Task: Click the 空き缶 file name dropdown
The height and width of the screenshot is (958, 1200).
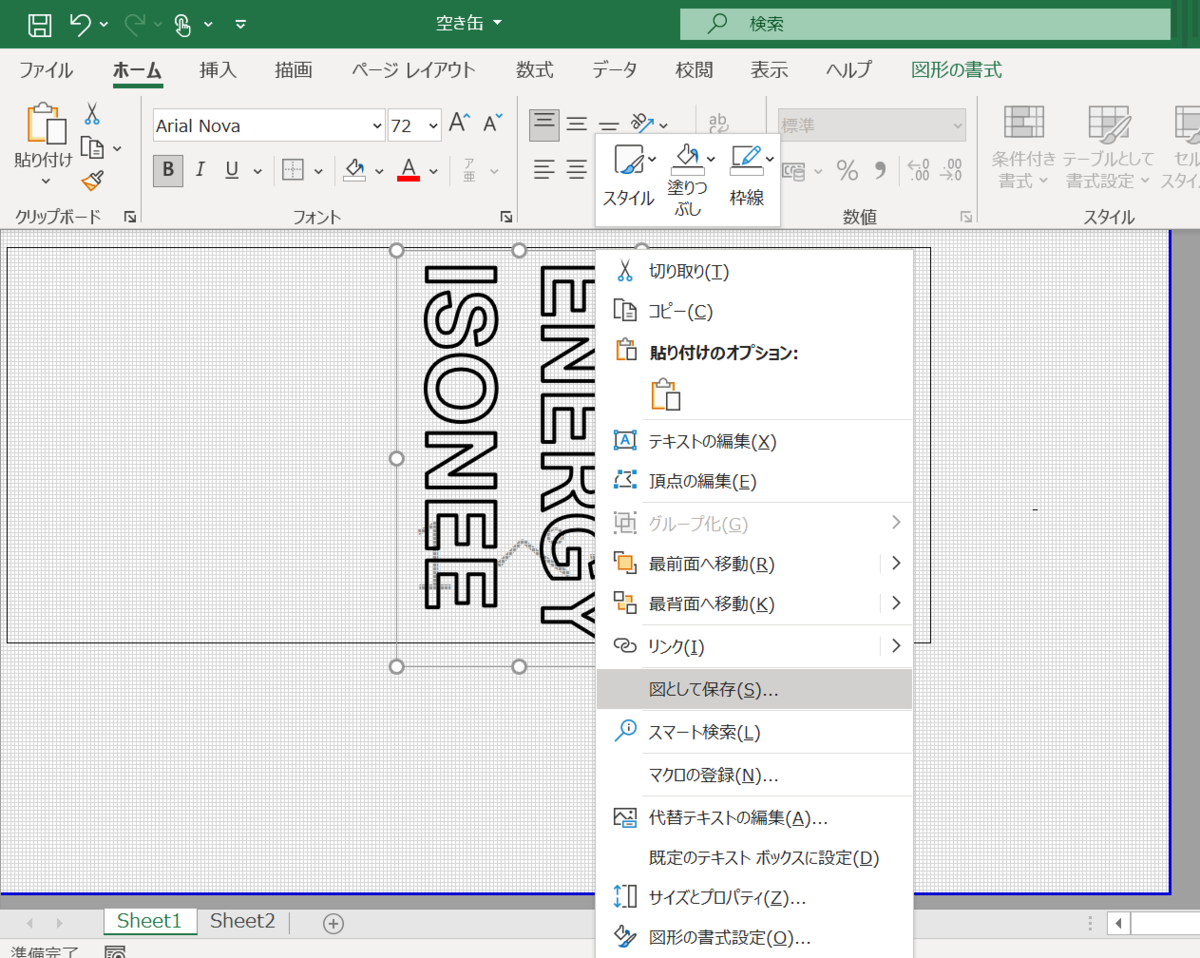Action: click(x=470, y=23)
